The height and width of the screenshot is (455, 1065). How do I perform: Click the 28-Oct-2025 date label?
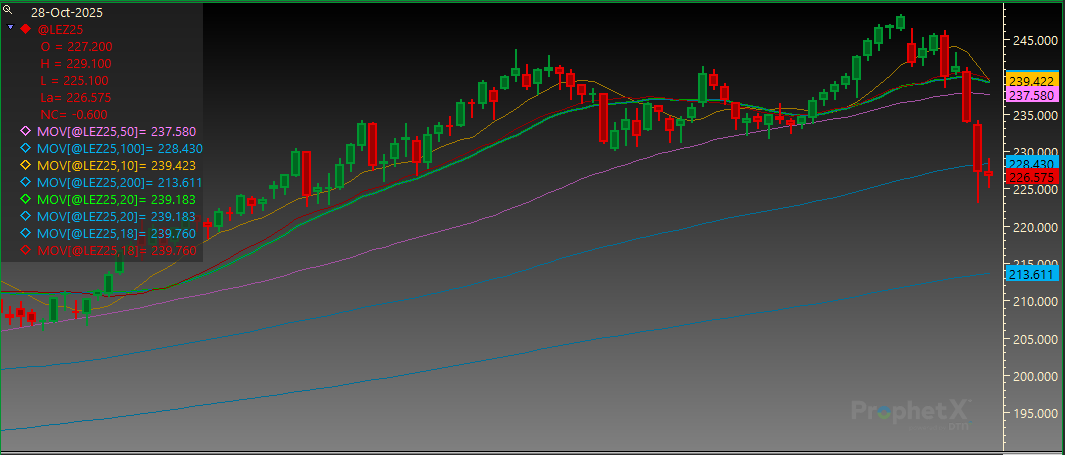pos(66,12)
